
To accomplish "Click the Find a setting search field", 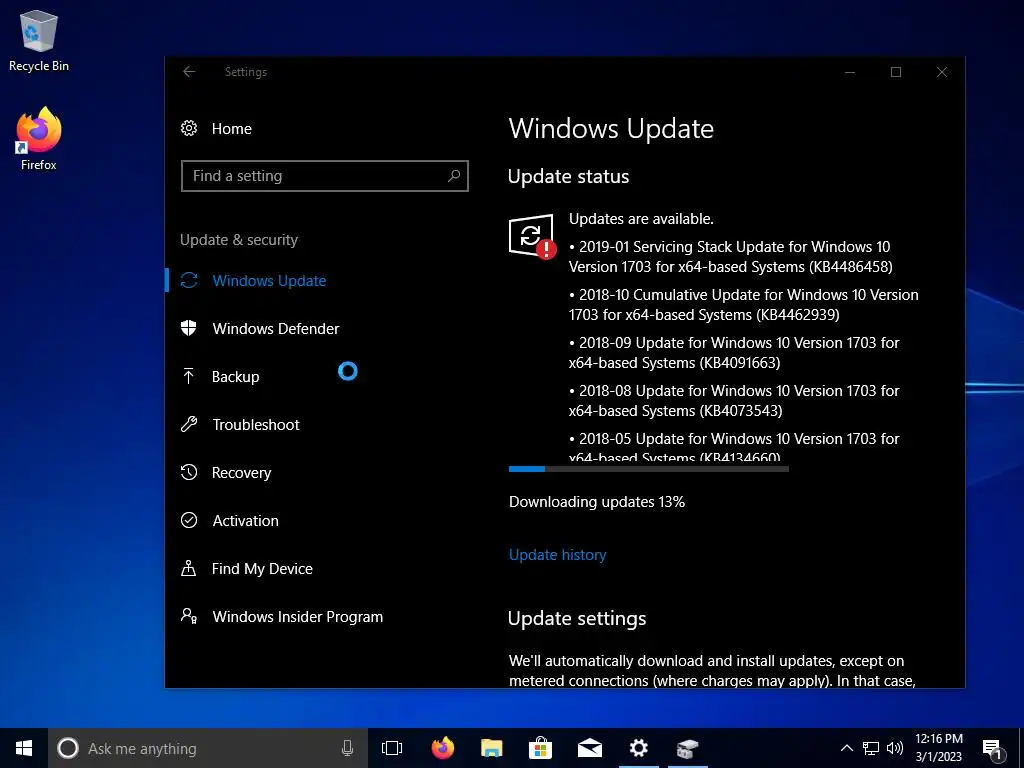I will click(325, 176).
